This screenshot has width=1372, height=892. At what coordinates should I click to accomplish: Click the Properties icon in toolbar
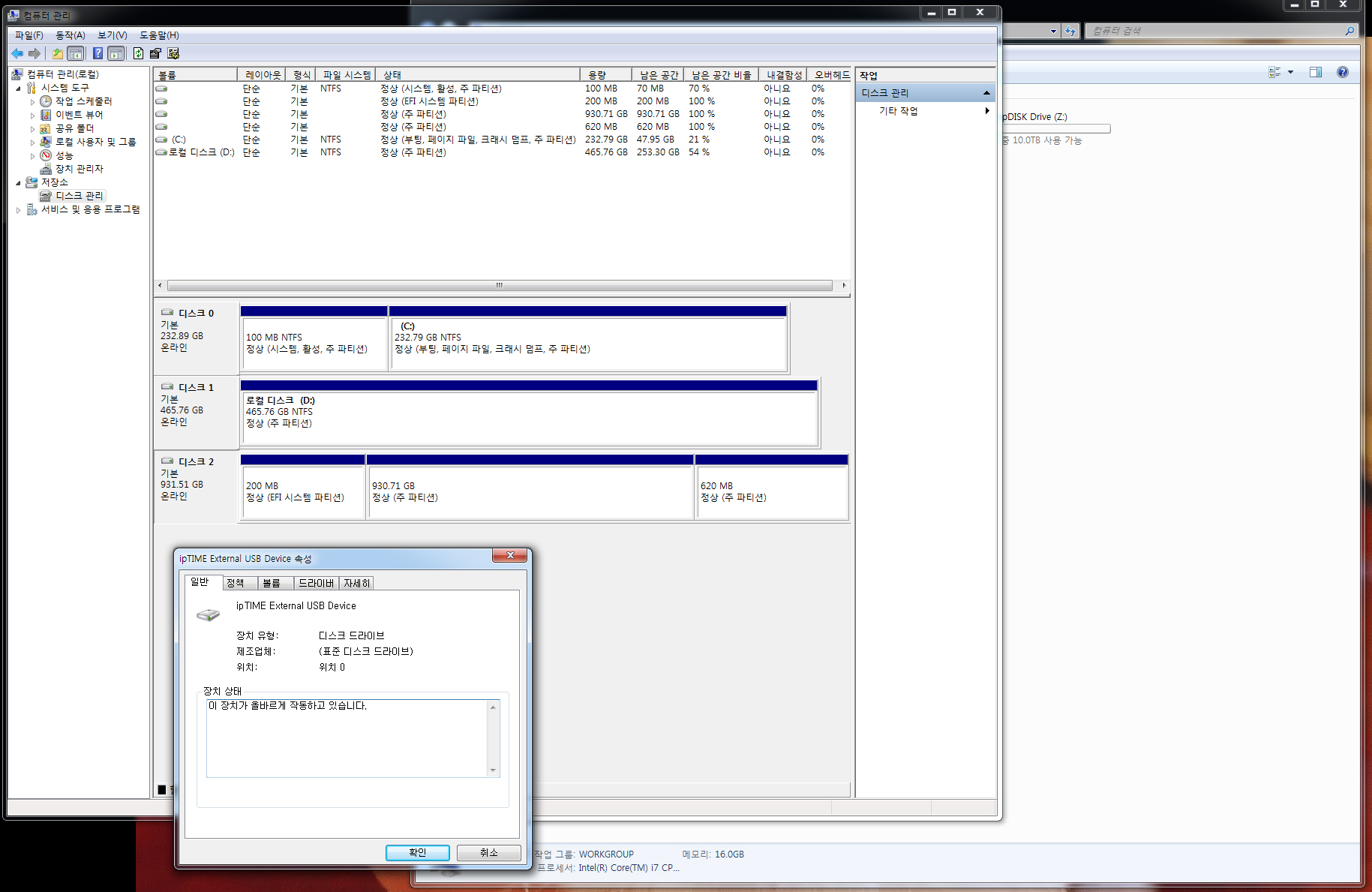(155, 53)
